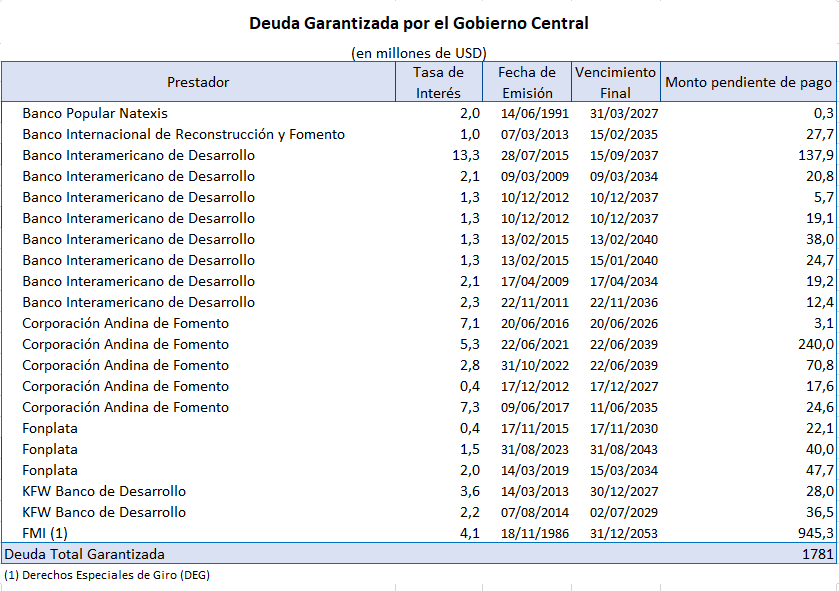The width and height of the screenshot is (839, 591).
Task: Select the pending amount 945,3
Action: [x=816, y=533]
